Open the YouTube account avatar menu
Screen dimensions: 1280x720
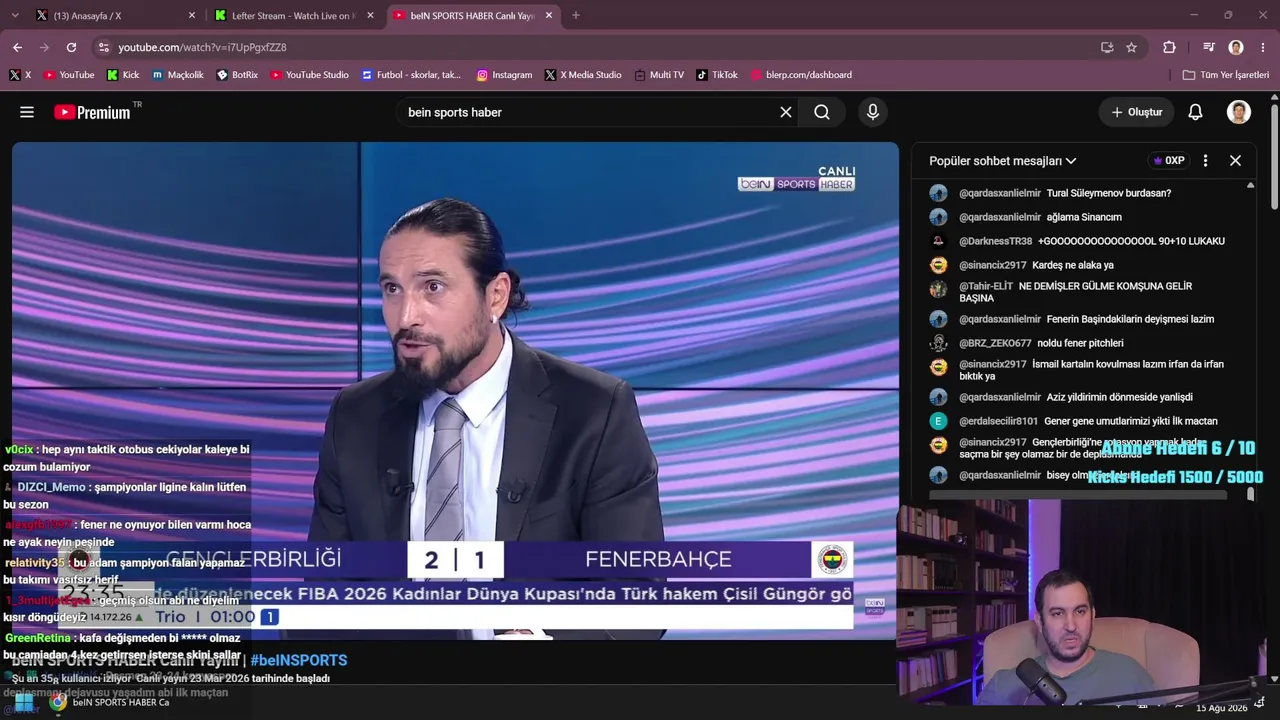pos(1239,112)
